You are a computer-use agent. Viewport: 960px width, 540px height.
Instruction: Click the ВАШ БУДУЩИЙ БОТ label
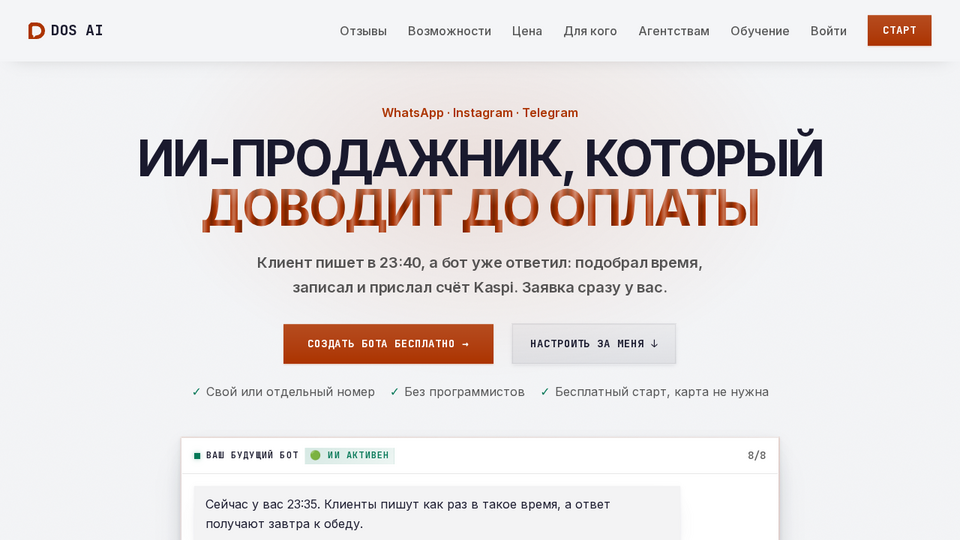(252, 456)
